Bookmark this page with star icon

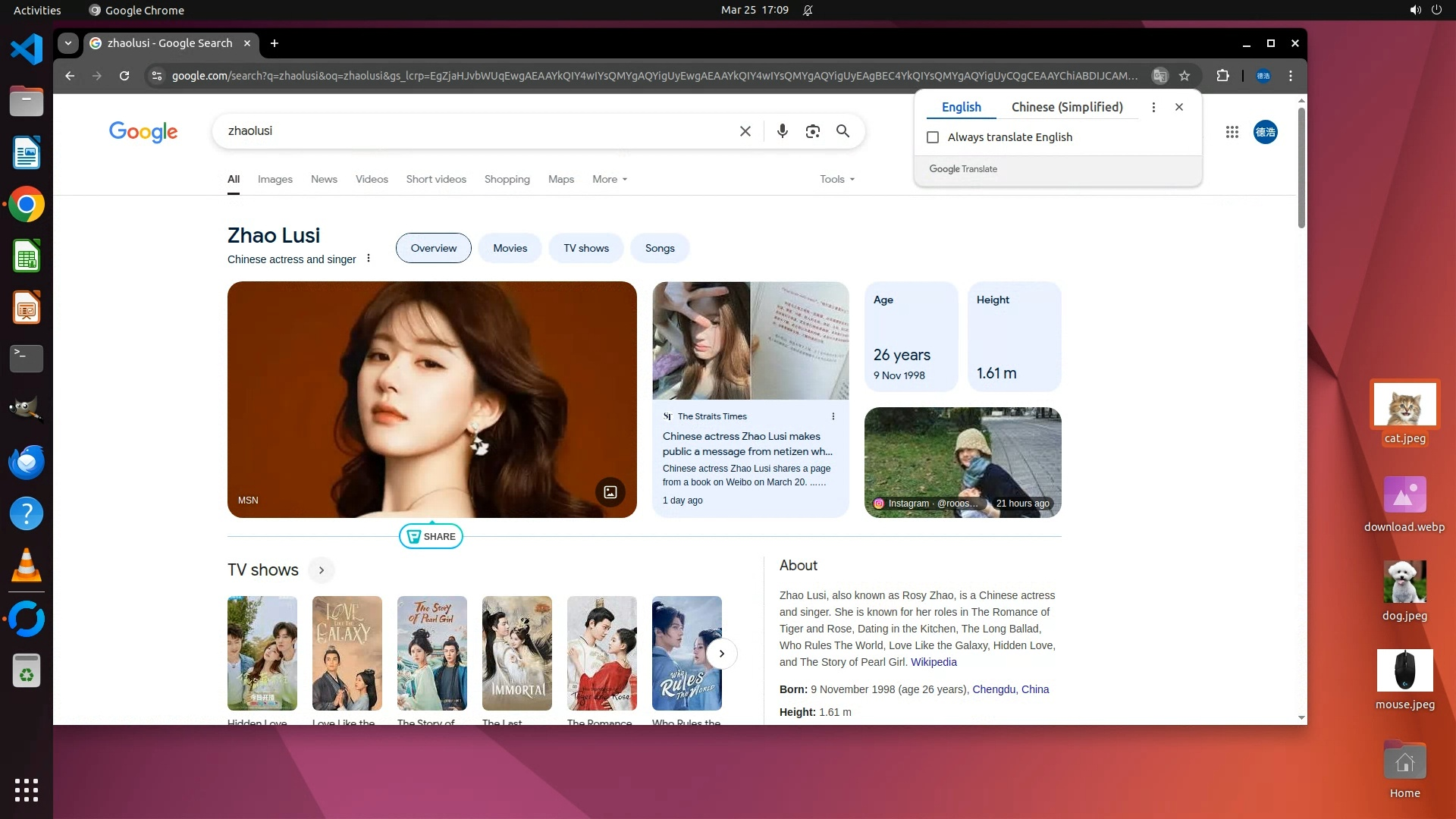tap(1185, 76)
